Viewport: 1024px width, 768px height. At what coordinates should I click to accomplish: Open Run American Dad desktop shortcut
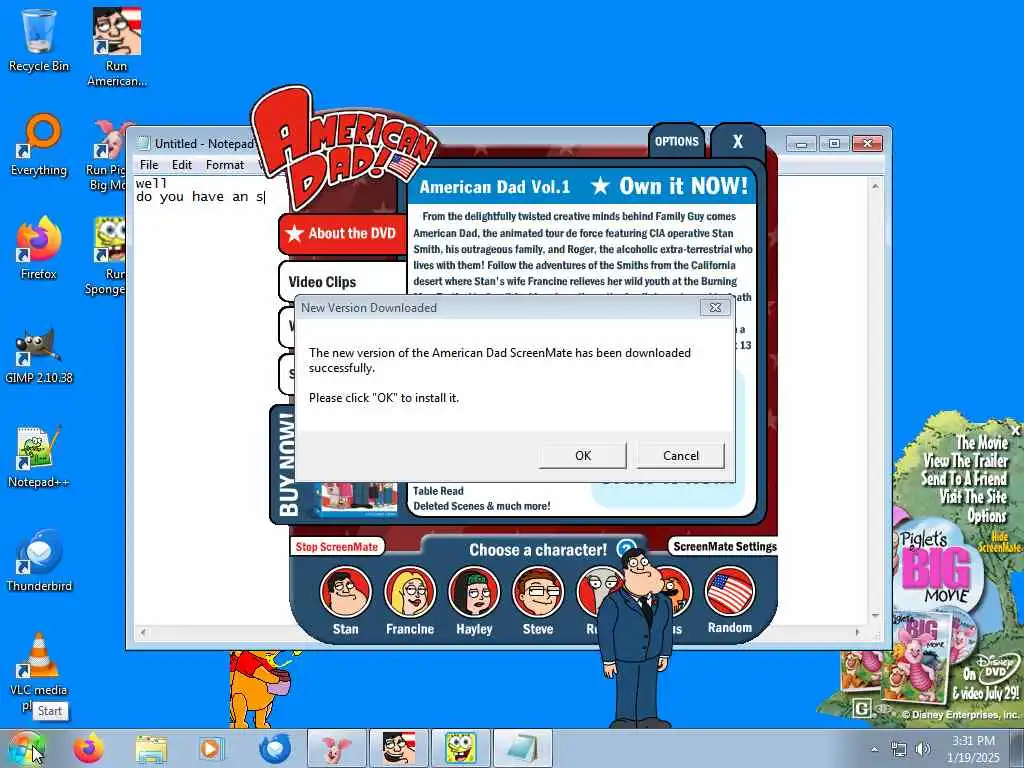pos(117,47)
